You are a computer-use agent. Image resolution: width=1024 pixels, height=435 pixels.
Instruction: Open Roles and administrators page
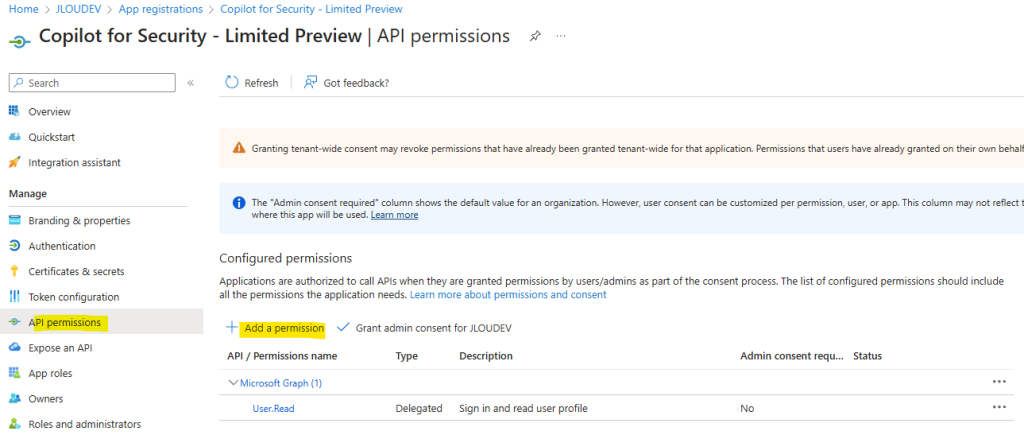[84, 424]
